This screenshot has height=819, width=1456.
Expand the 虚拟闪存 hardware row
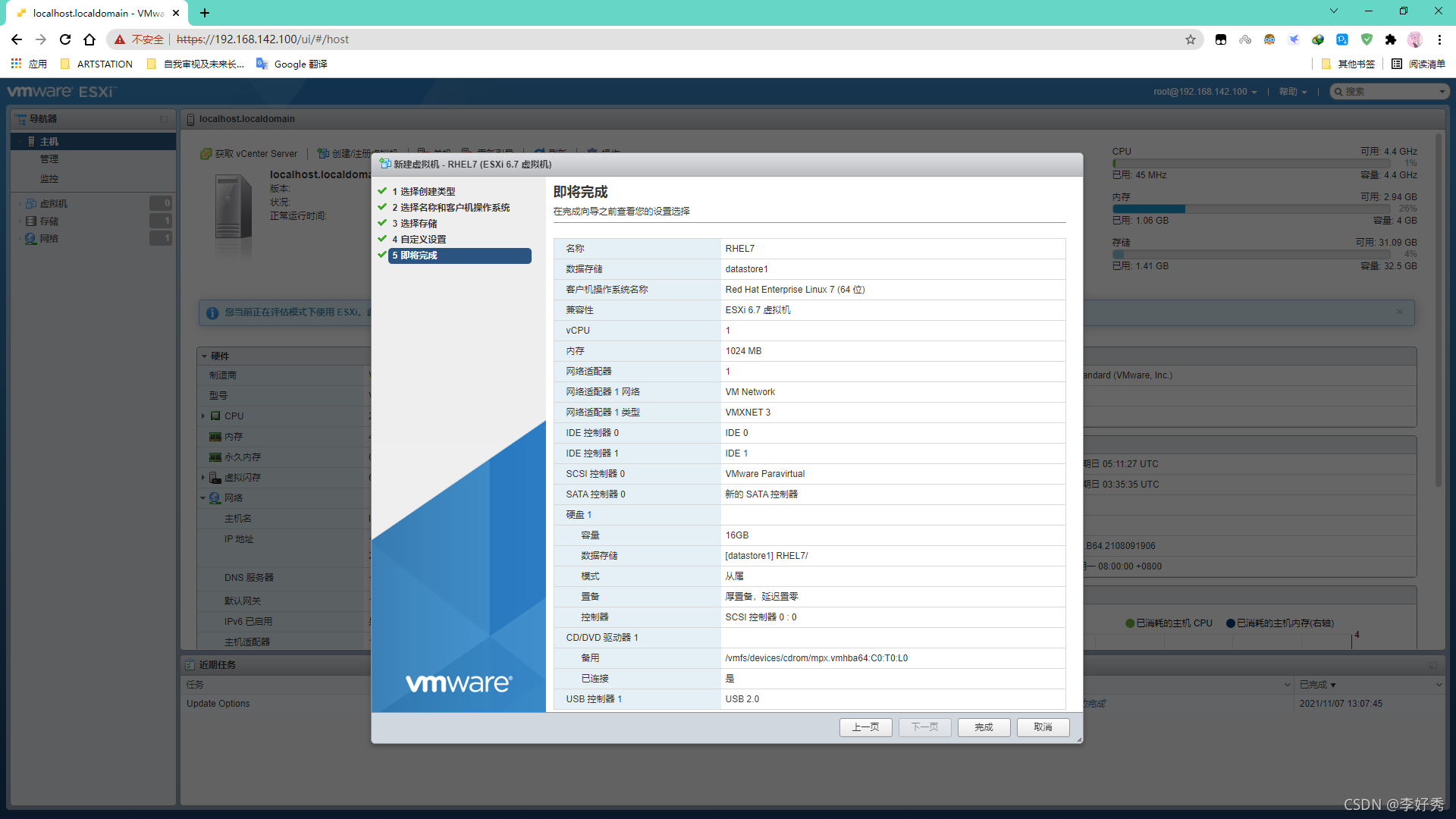(x=203, y=478)
